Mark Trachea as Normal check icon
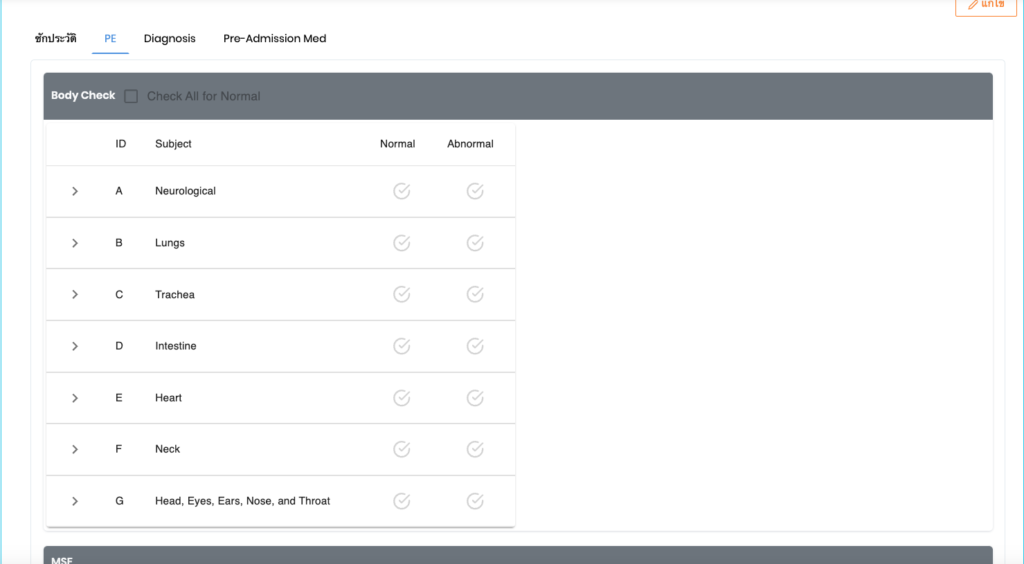Image resolution: width=1024 pixels, height=564 pixels. coord(401,294)
